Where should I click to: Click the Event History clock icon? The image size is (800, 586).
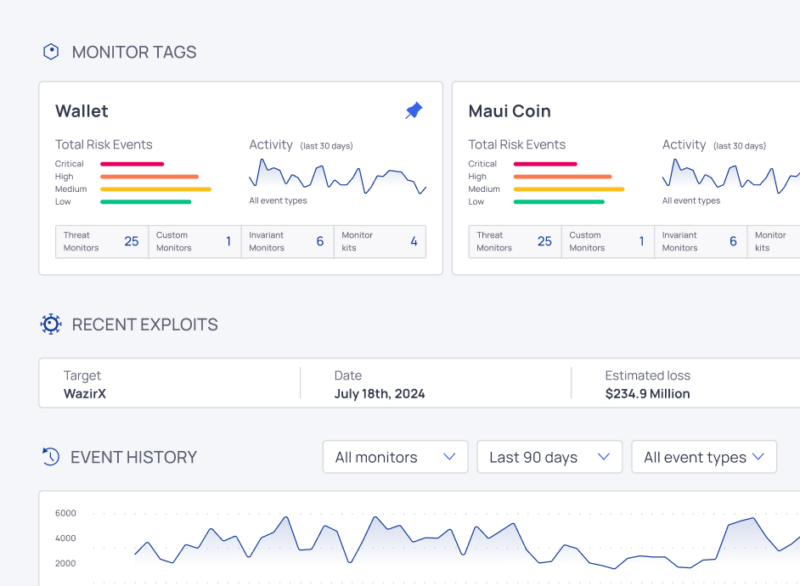[51, 457]
